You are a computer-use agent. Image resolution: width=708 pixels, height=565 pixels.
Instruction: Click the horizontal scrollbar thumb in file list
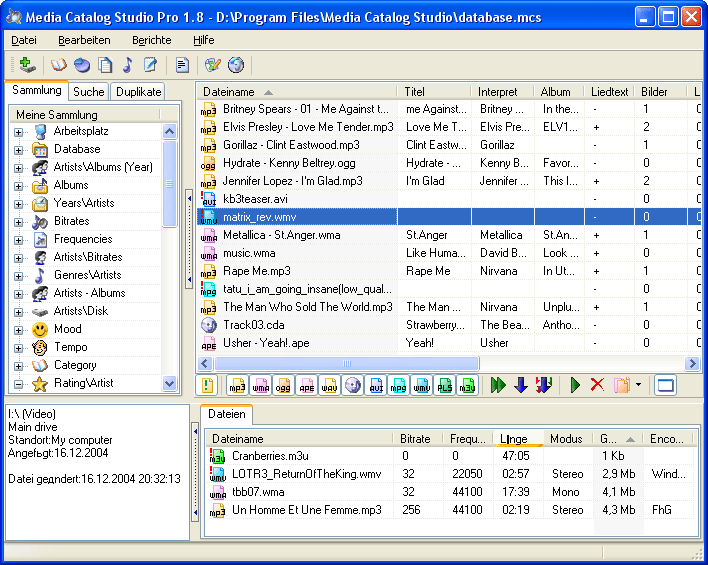coord(347,363)
